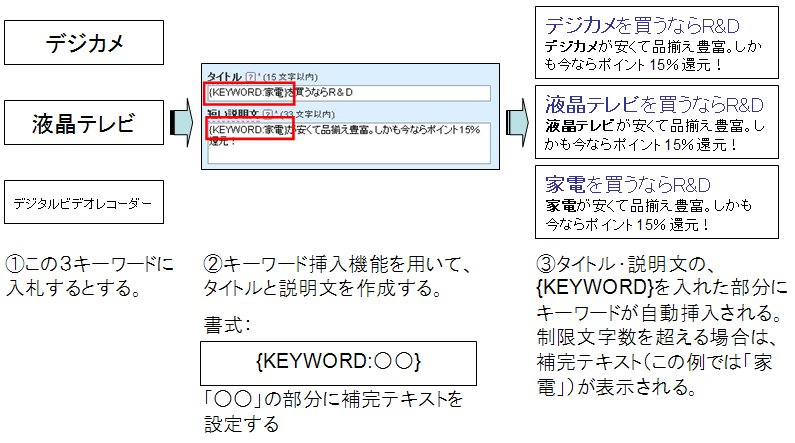Select the デジカメ keyword box

pyautogui.click(x=84, y=43)
